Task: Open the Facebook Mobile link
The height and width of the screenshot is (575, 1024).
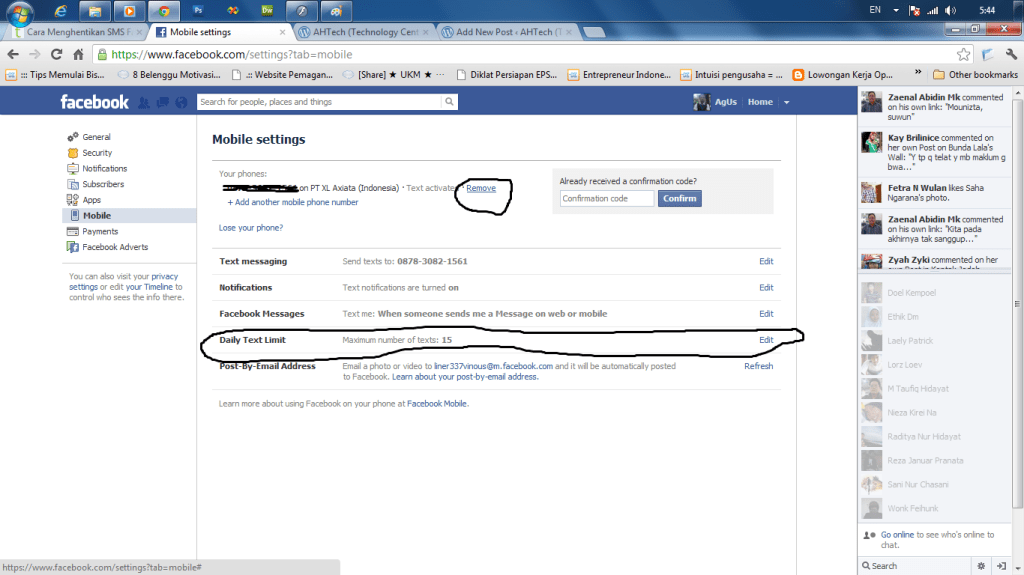Action: [x=437, y=404]
